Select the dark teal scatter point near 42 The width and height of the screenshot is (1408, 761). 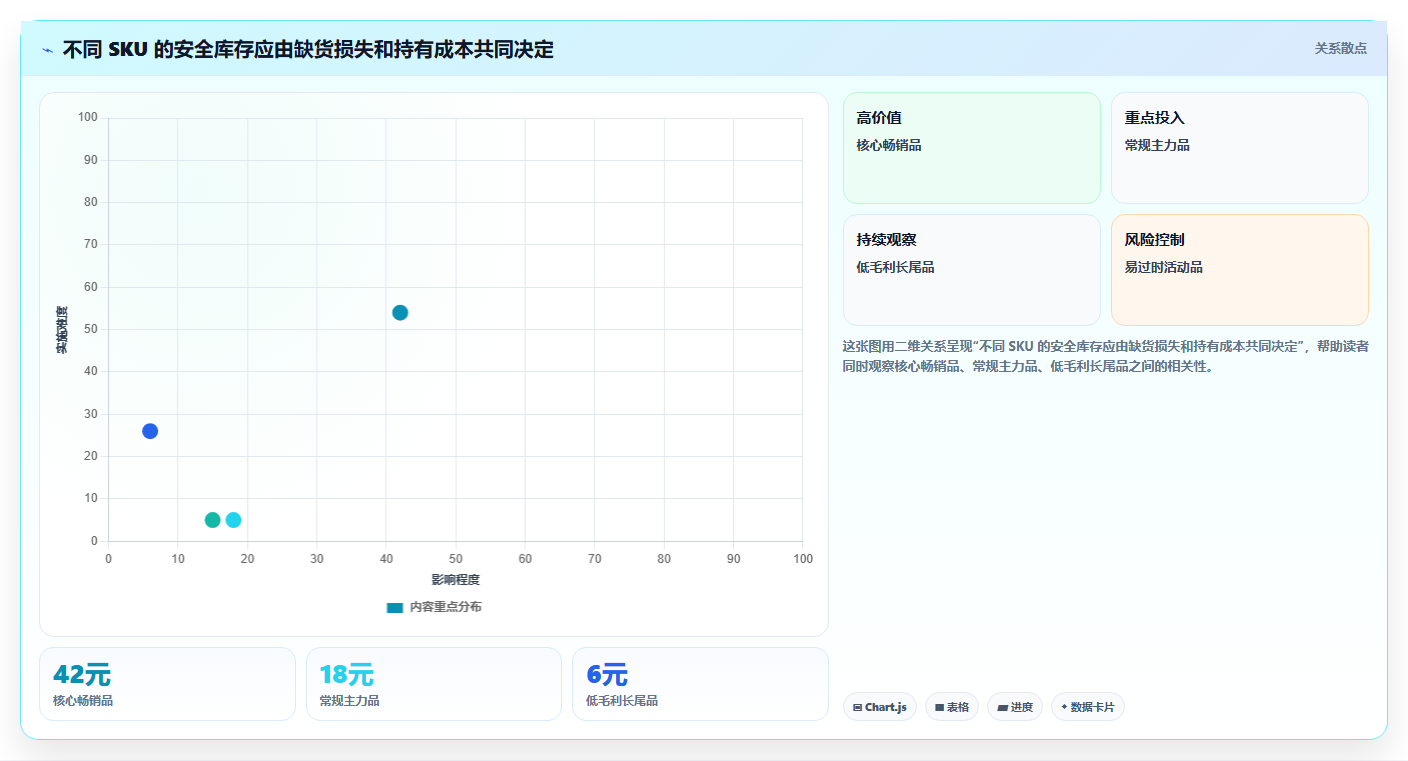tap(400, 312)
